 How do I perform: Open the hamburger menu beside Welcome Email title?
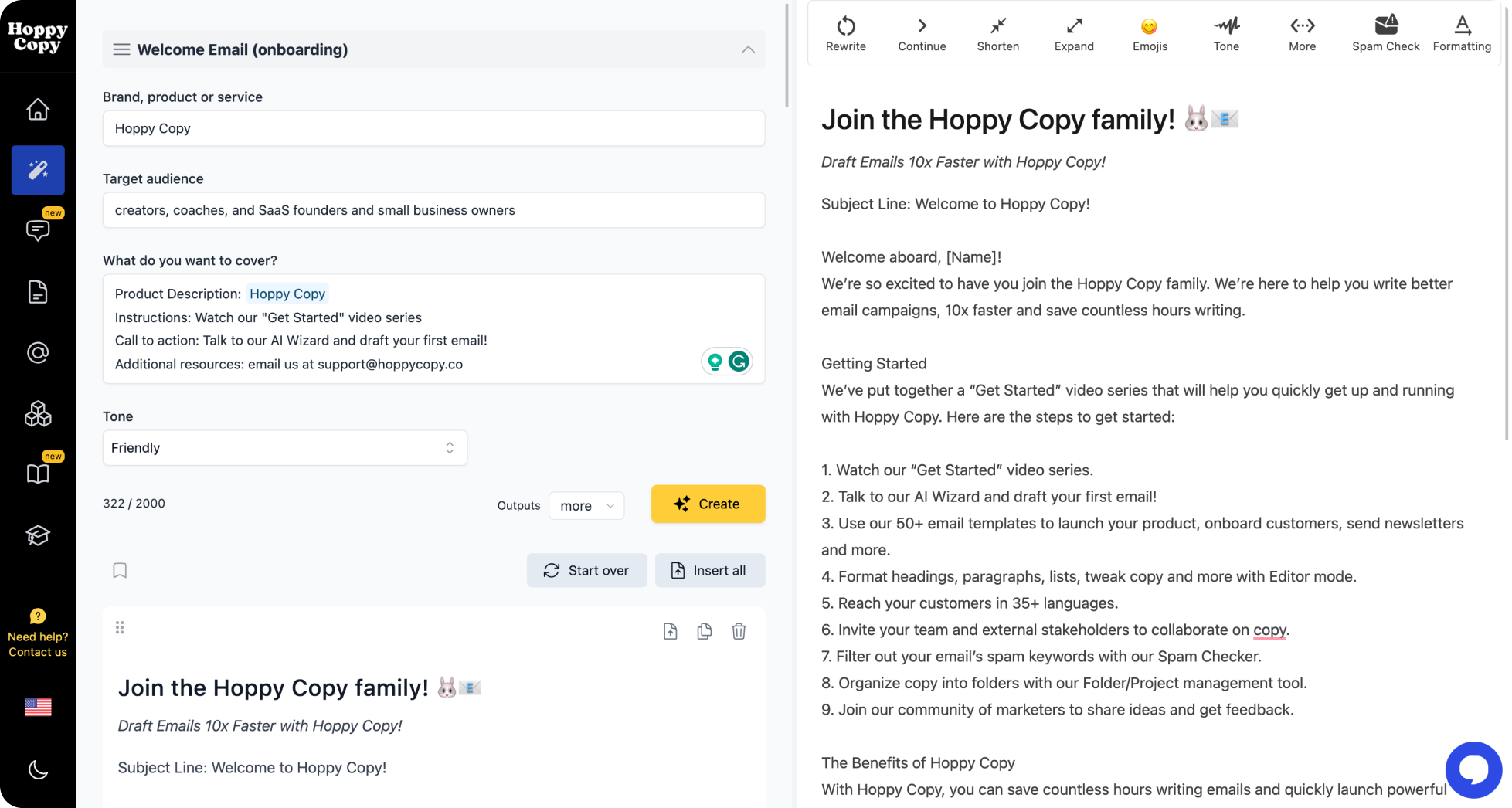pos(121,49)
